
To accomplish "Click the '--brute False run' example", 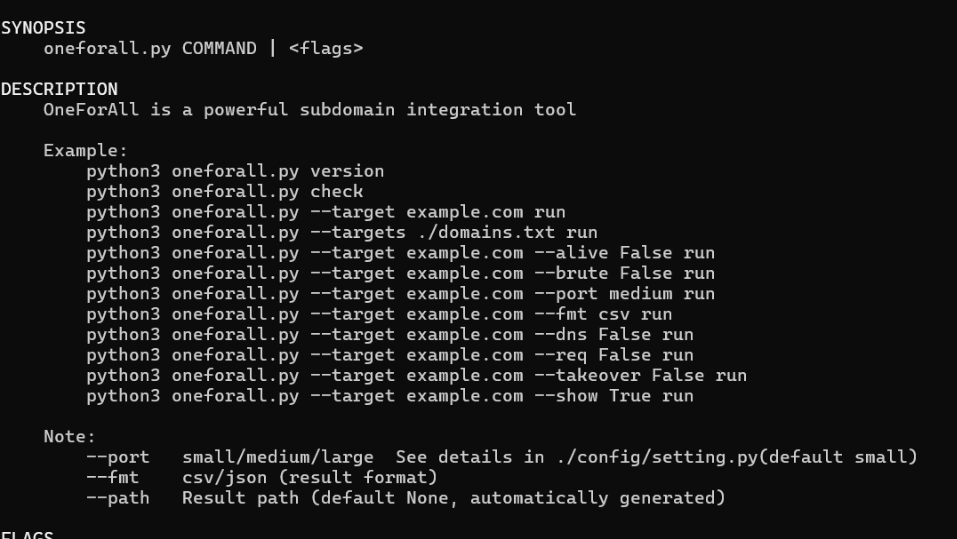I will 400,273.
